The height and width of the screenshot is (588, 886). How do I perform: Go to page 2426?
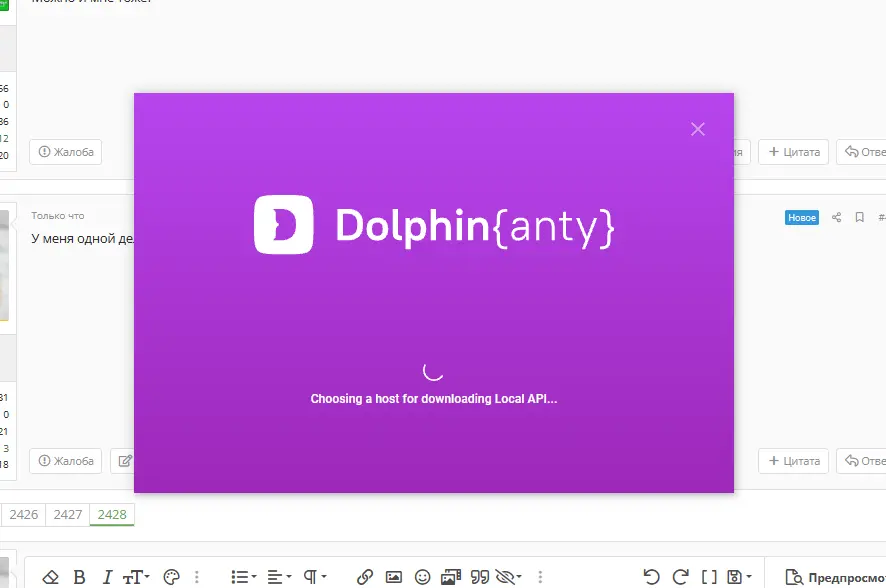click(24, 515)
